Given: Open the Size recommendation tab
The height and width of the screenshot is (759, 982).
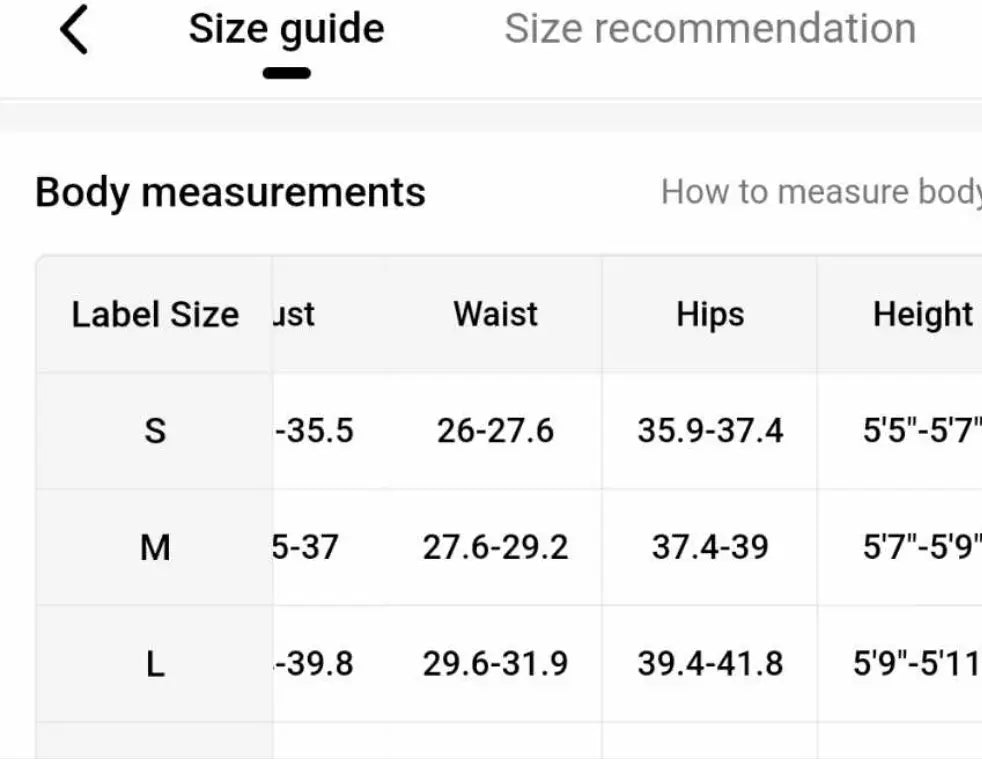Looking at the screenshot, I should coord(709,29).
